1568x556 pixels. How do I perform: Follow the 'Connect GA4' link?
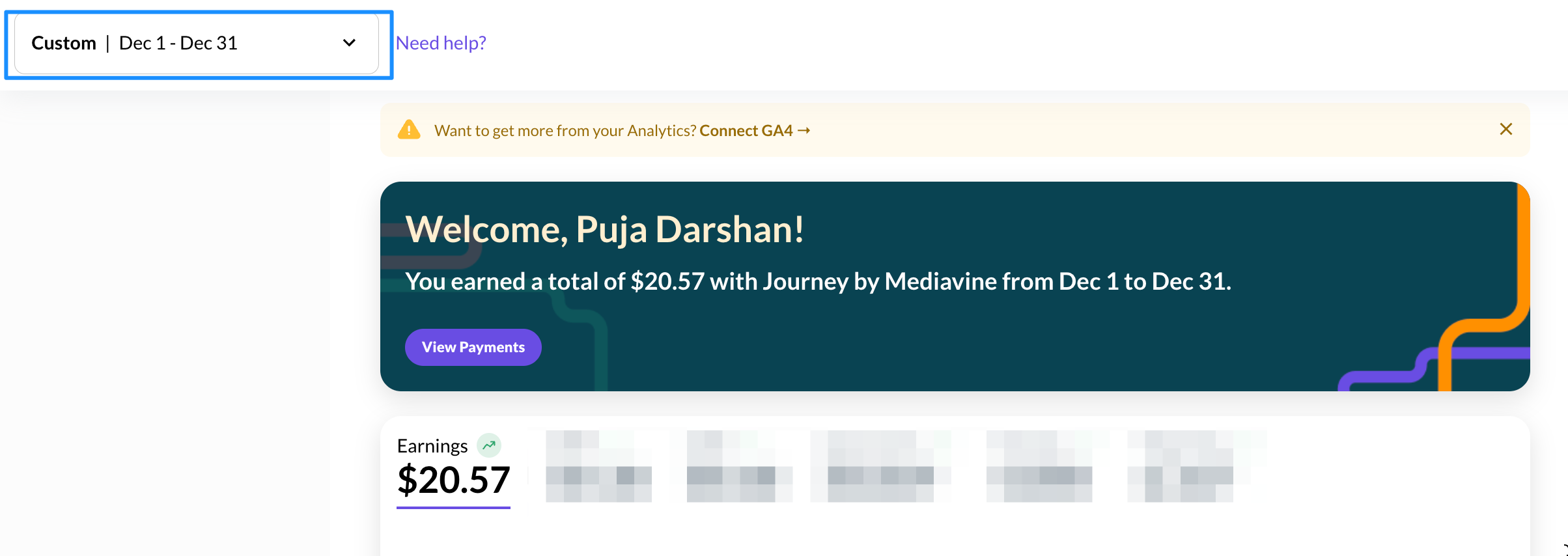746,131
